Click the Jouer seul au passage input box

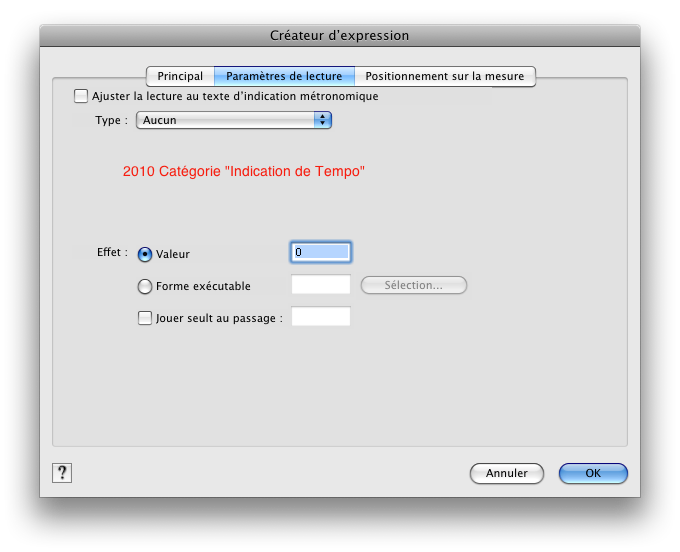point(320,317)
